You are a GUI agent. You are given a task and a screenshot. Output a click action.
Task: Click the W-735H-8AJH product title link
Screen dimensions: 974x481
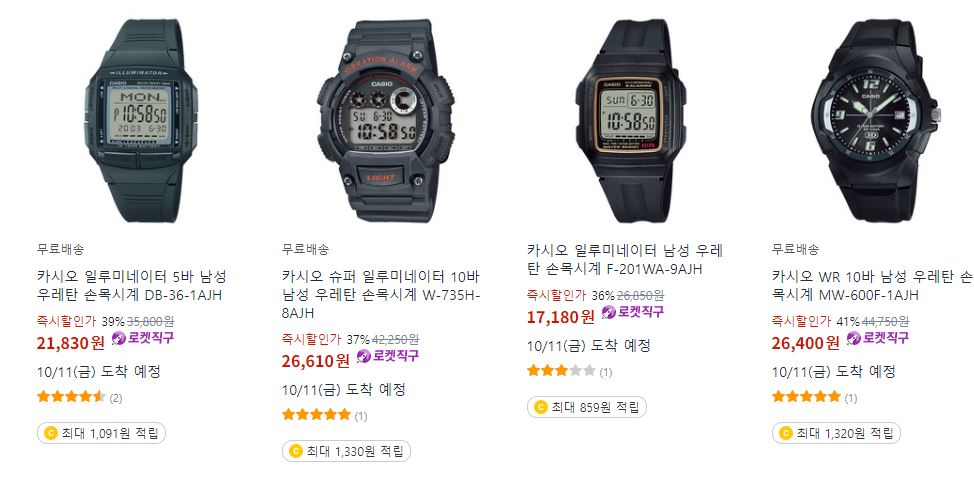point(381,294)
